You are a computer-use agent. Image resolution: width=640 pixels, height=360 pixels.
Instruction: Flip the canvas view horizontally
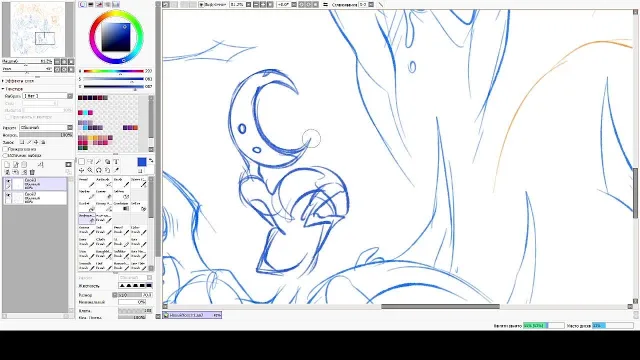coord(325,4)
